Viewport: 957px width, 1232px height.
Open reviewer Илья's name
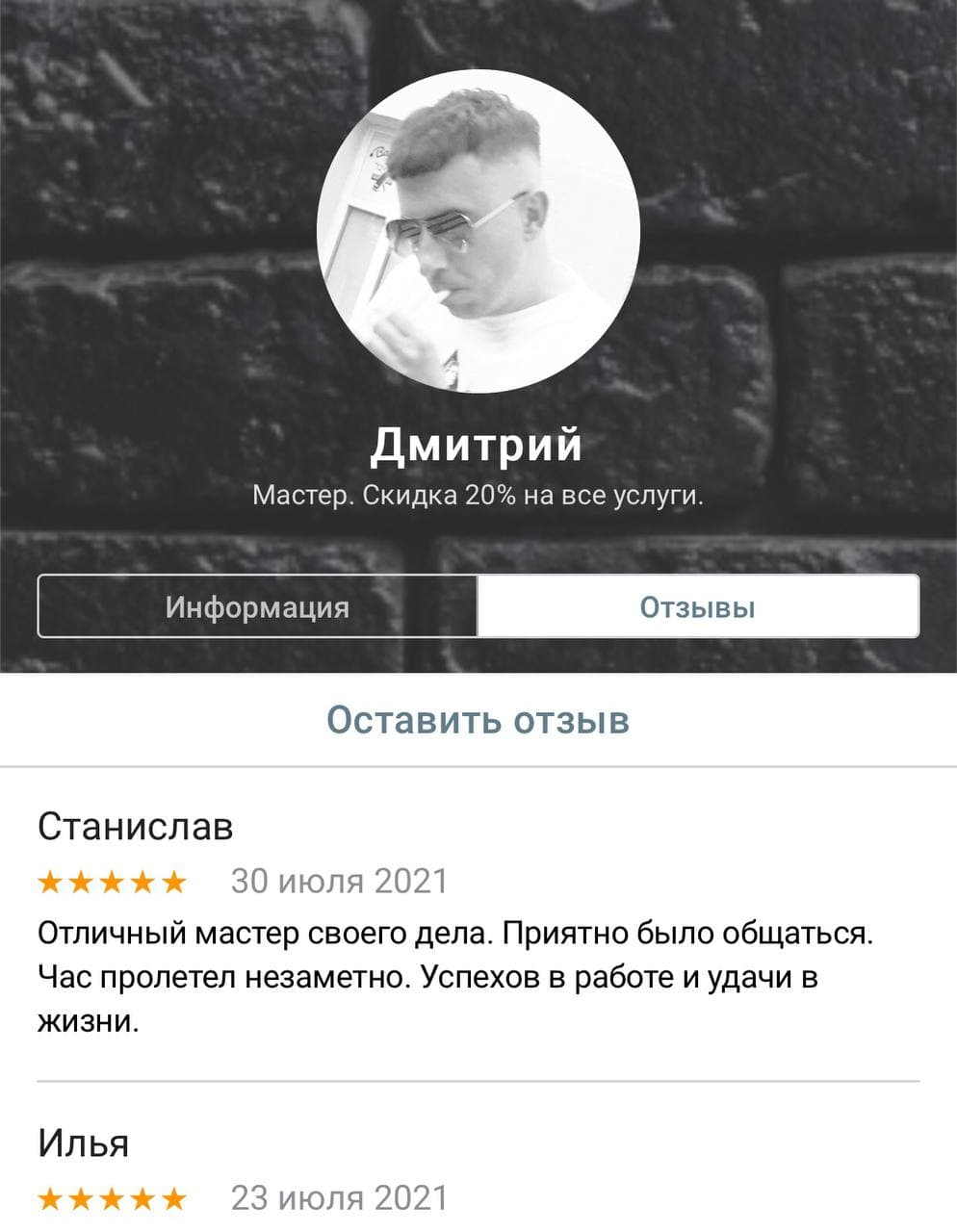84,1143
